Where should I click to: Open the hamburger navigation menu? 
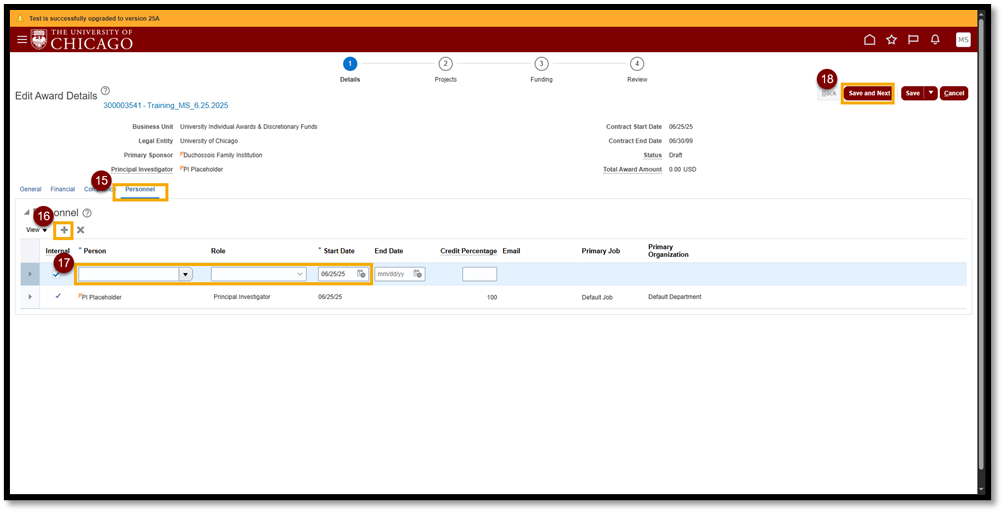tap(22, 39)
